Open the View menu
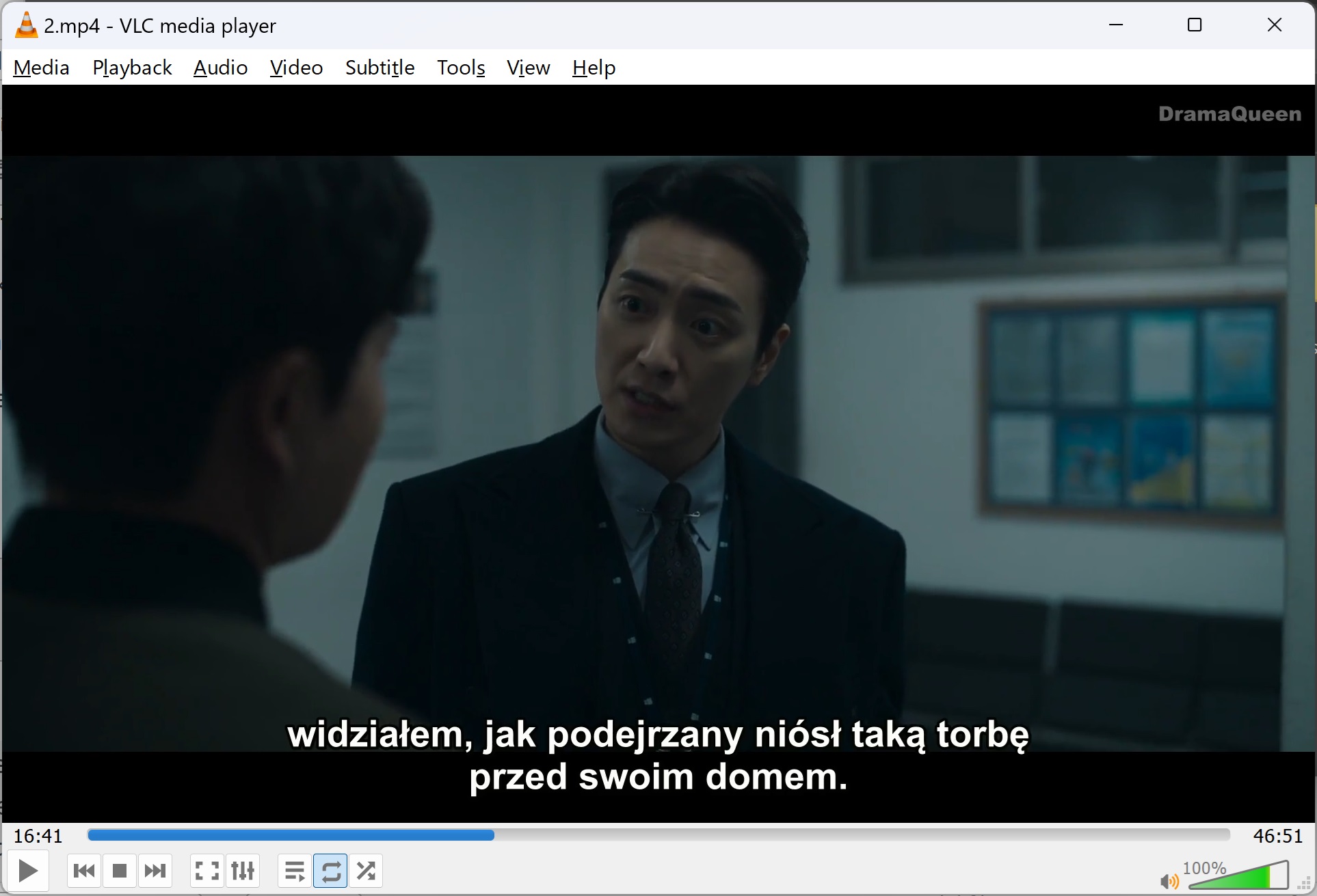The width and height of the screenshot is (1317, 896). pyautogui.click(x=528, y=68)
